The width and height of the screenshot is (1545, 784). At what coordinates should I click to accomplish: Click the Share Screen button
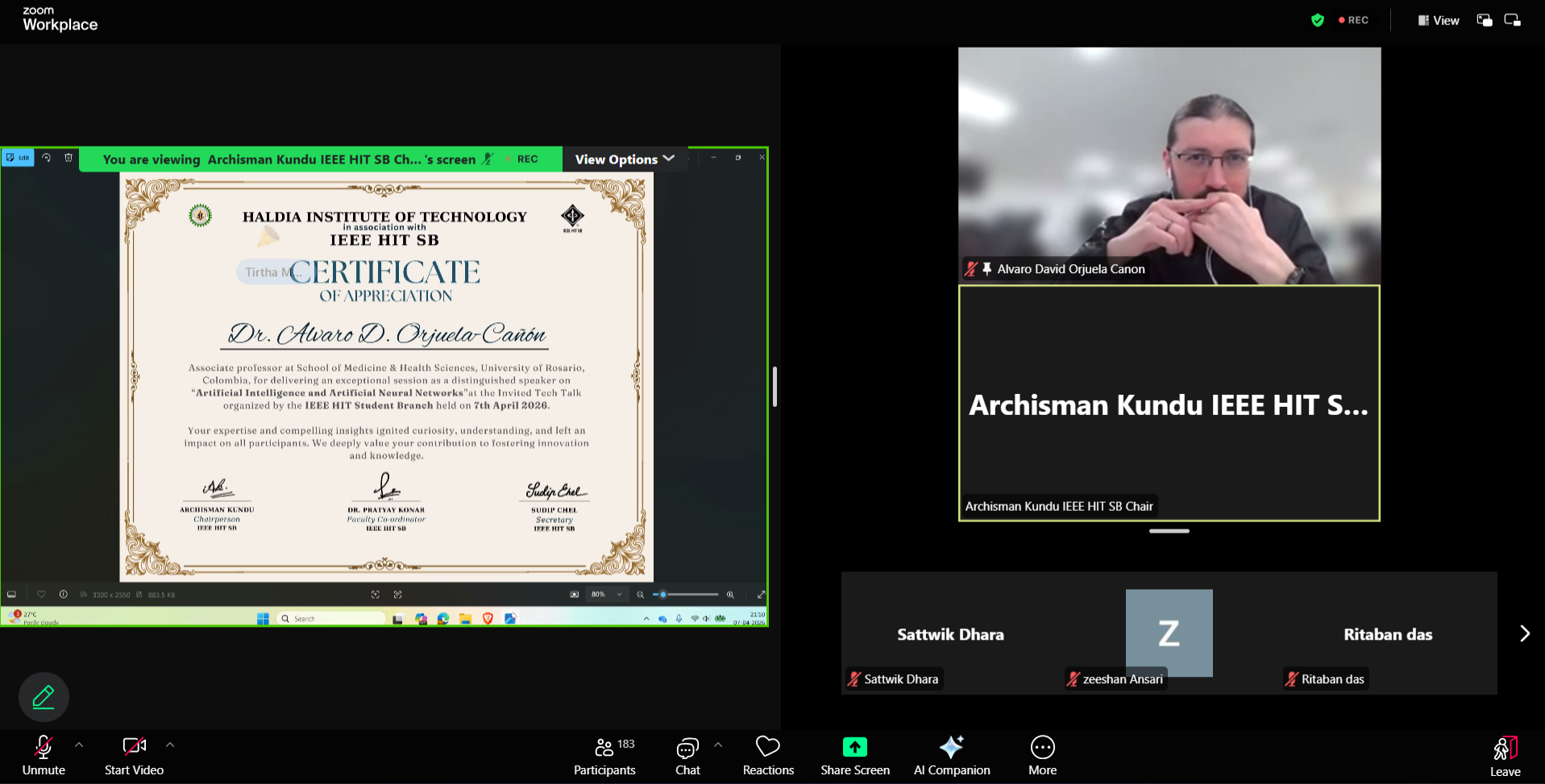coord(854,757)
